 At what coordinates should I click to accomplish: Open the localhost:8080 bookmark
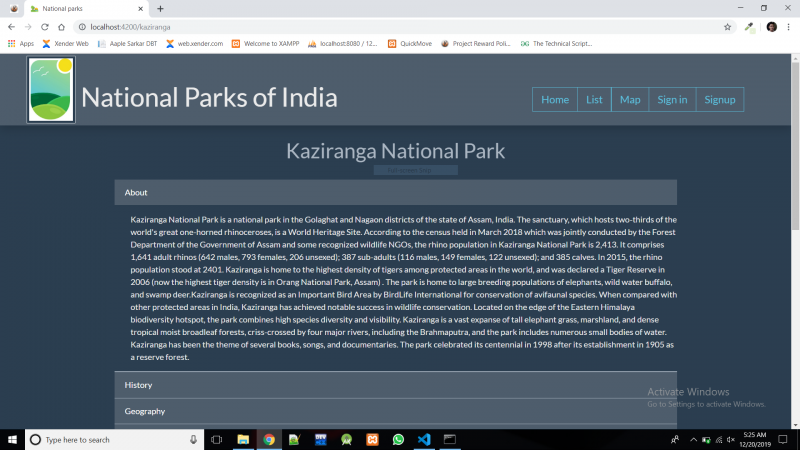342,44
